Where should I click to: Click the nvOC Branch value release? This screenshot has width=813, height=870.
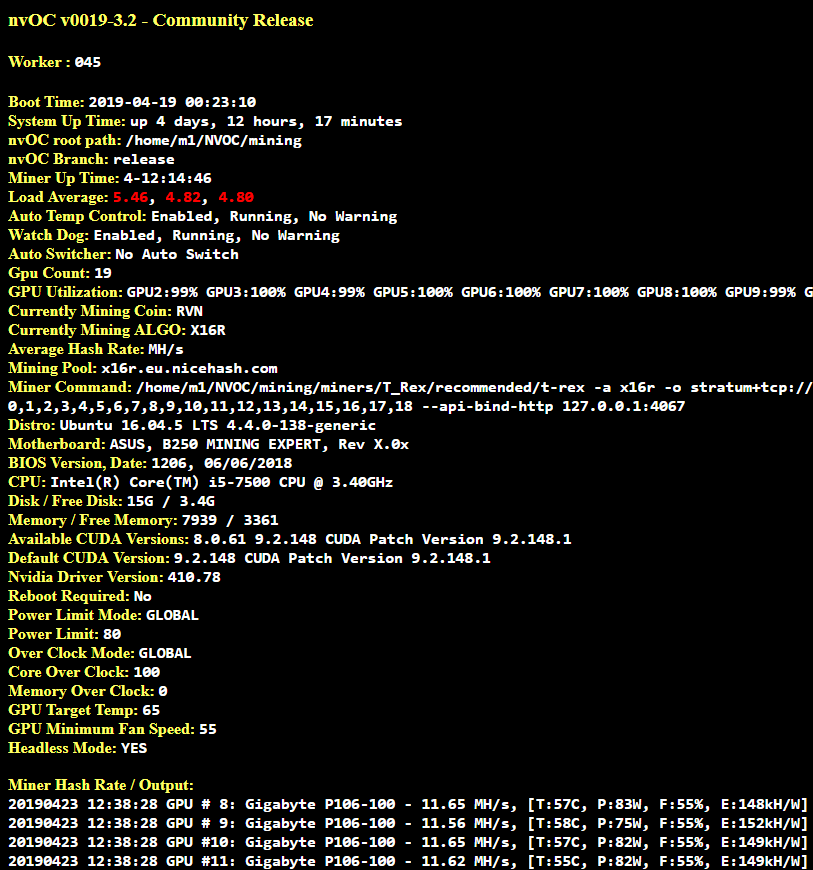coord(144,159)
